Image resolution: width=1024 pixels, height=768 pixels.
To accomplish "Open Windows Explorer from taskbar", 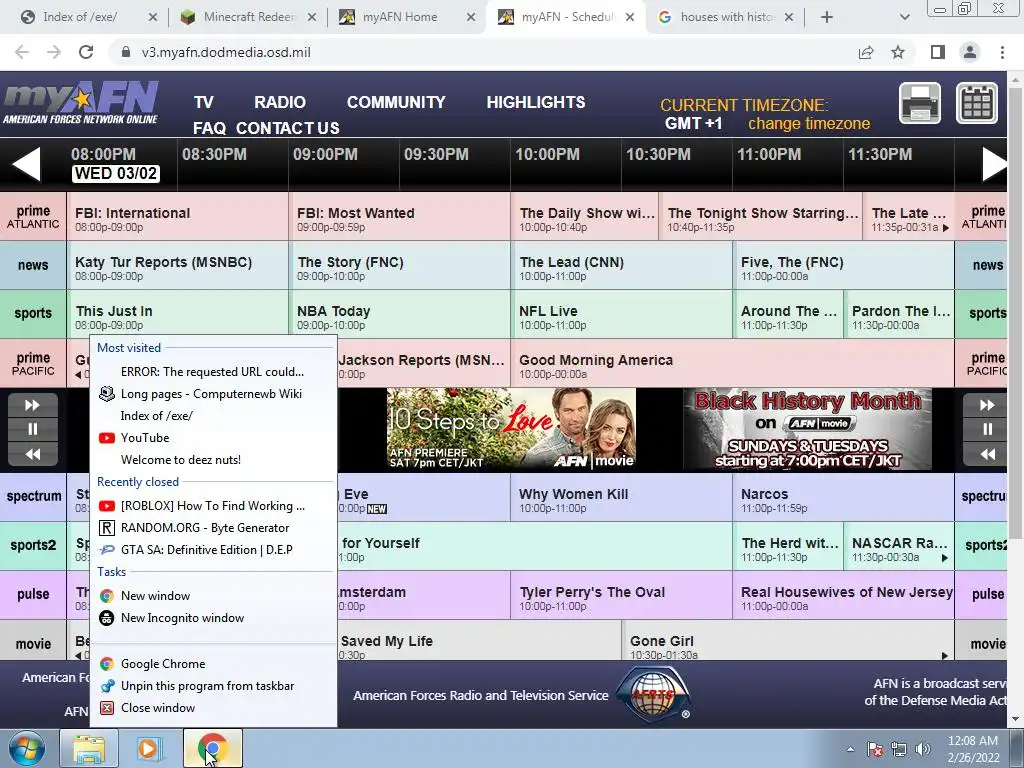I will pos(89,749).
